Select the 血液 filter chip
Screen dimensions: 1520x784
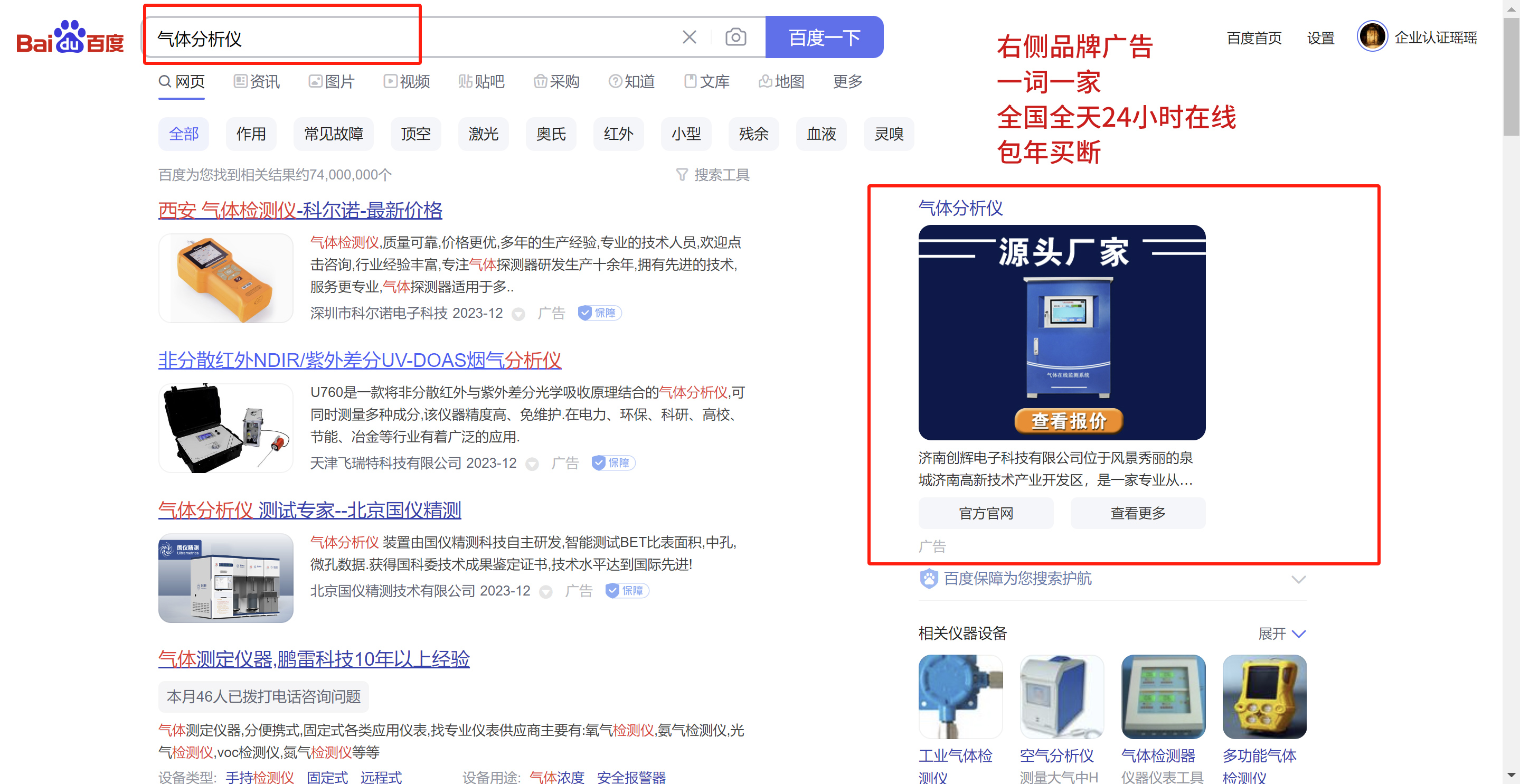click(821, 134)
